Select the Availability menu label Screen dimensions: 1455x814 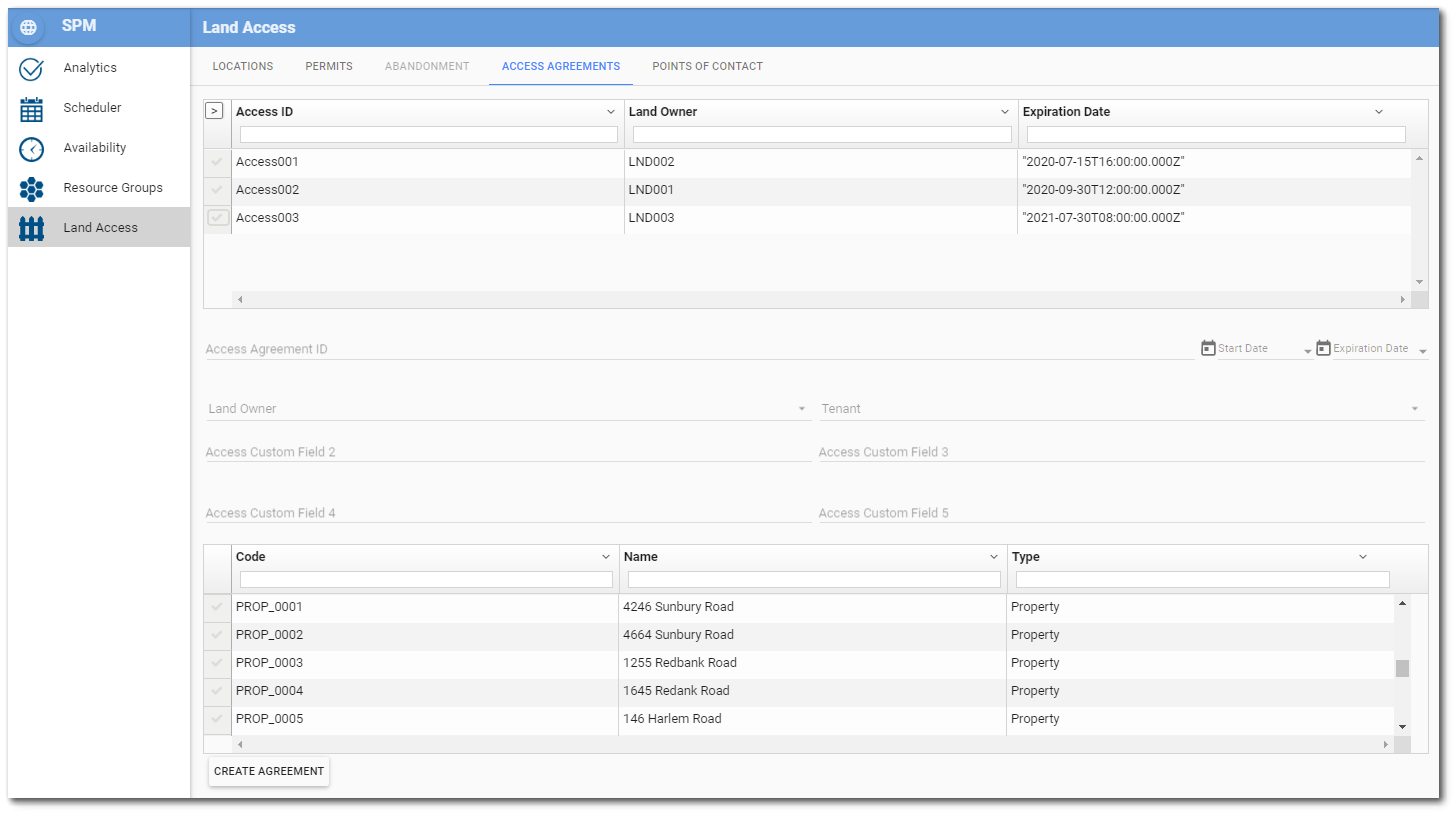tap(95, 148)
